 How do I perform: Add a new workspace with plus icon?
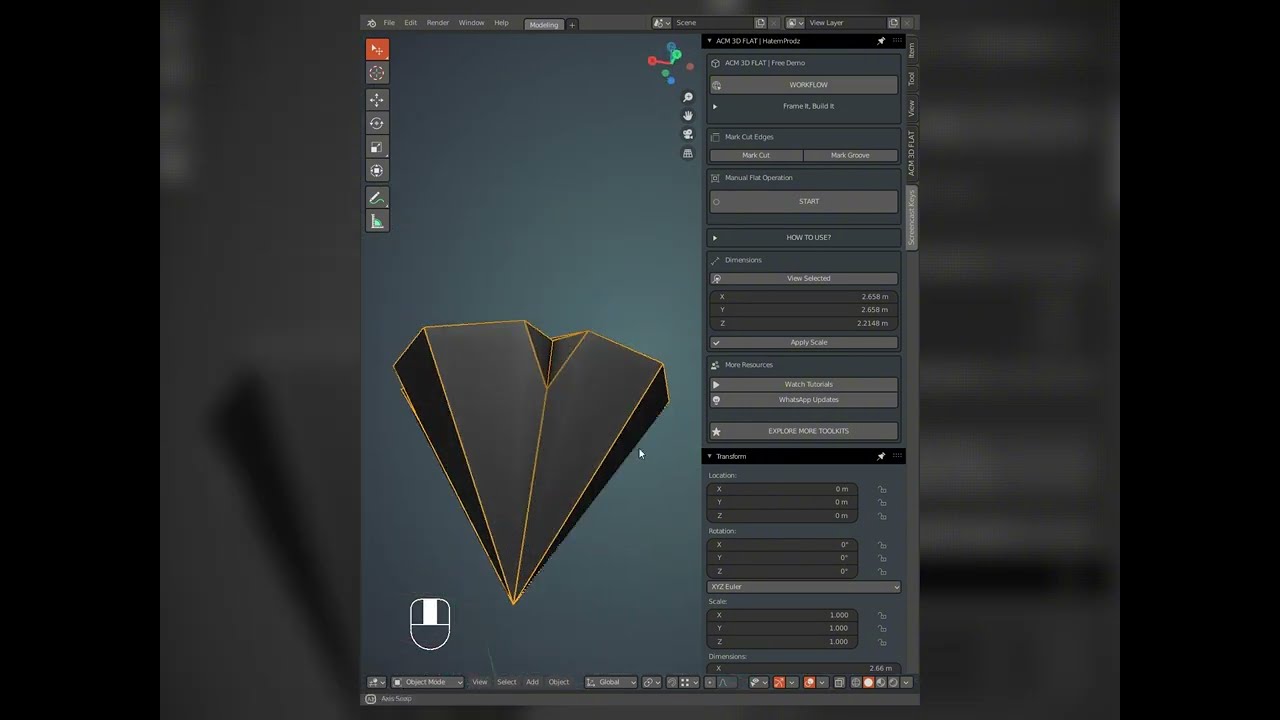pyautogui.click(x=572, y=24)
